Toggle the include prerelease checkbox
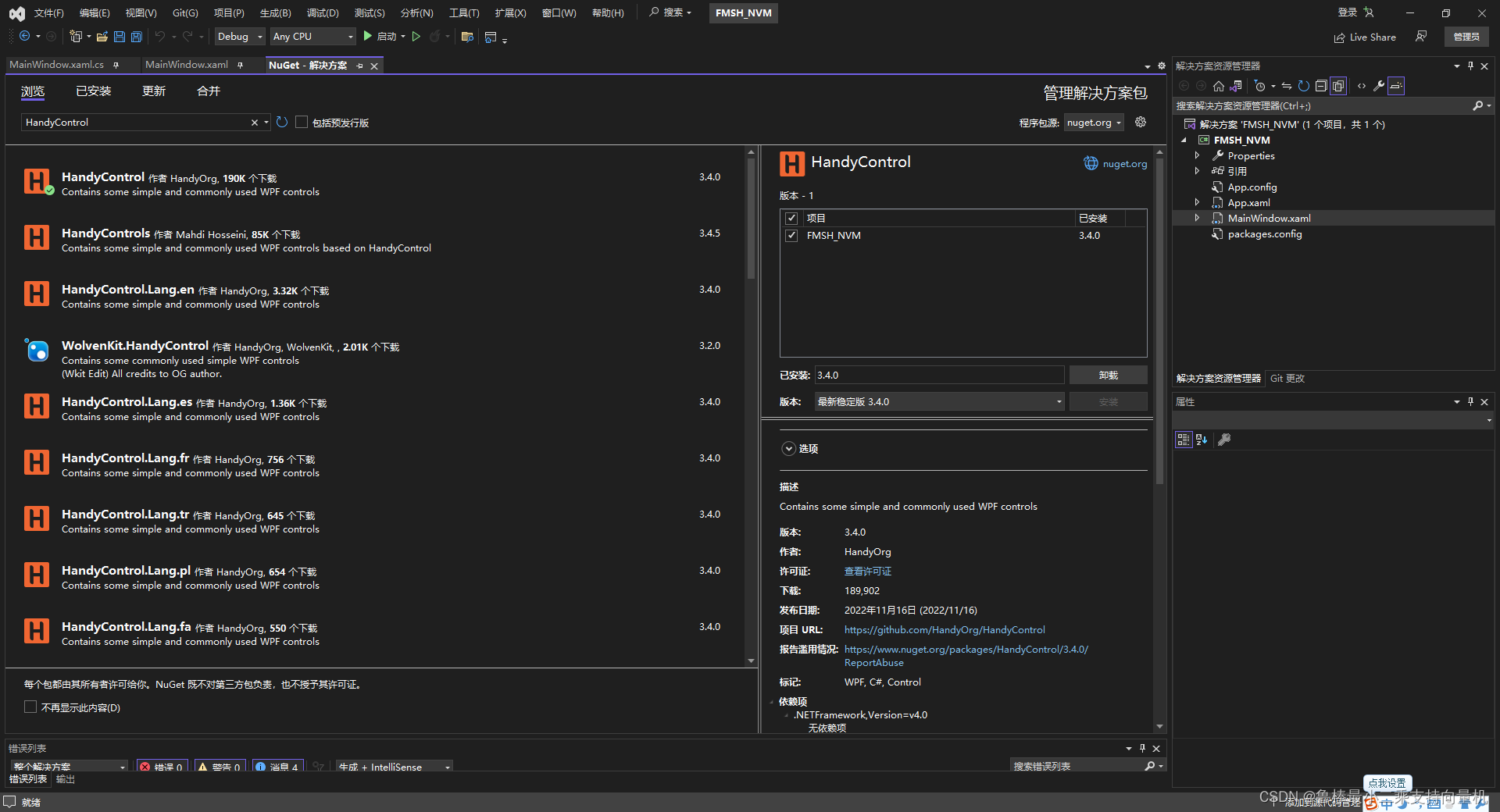The height and width of the screenshot is (812, 1500). (x=302, y=122)
